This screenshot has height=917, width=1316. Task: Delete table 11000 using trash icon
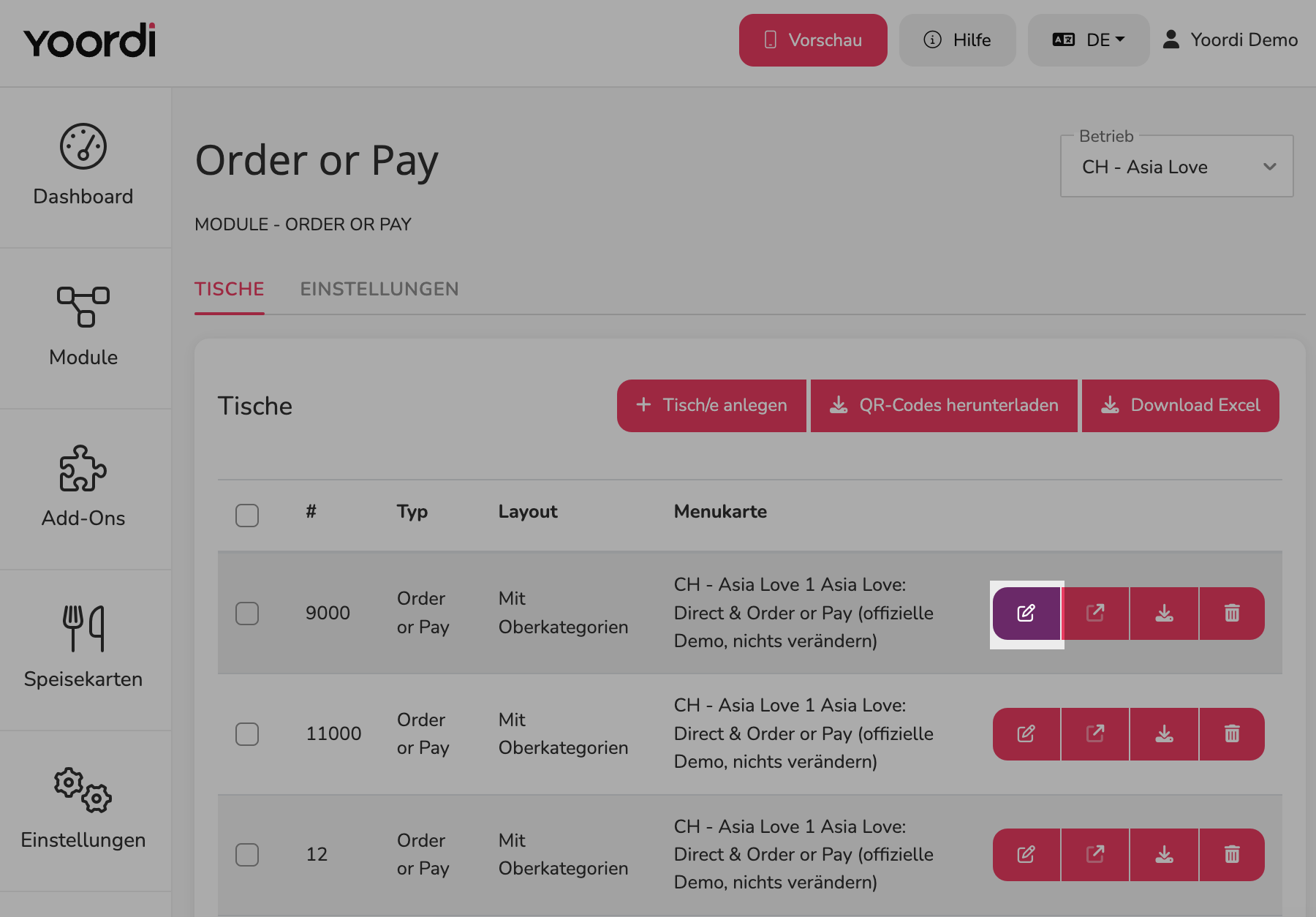(x=1232, y=734)
